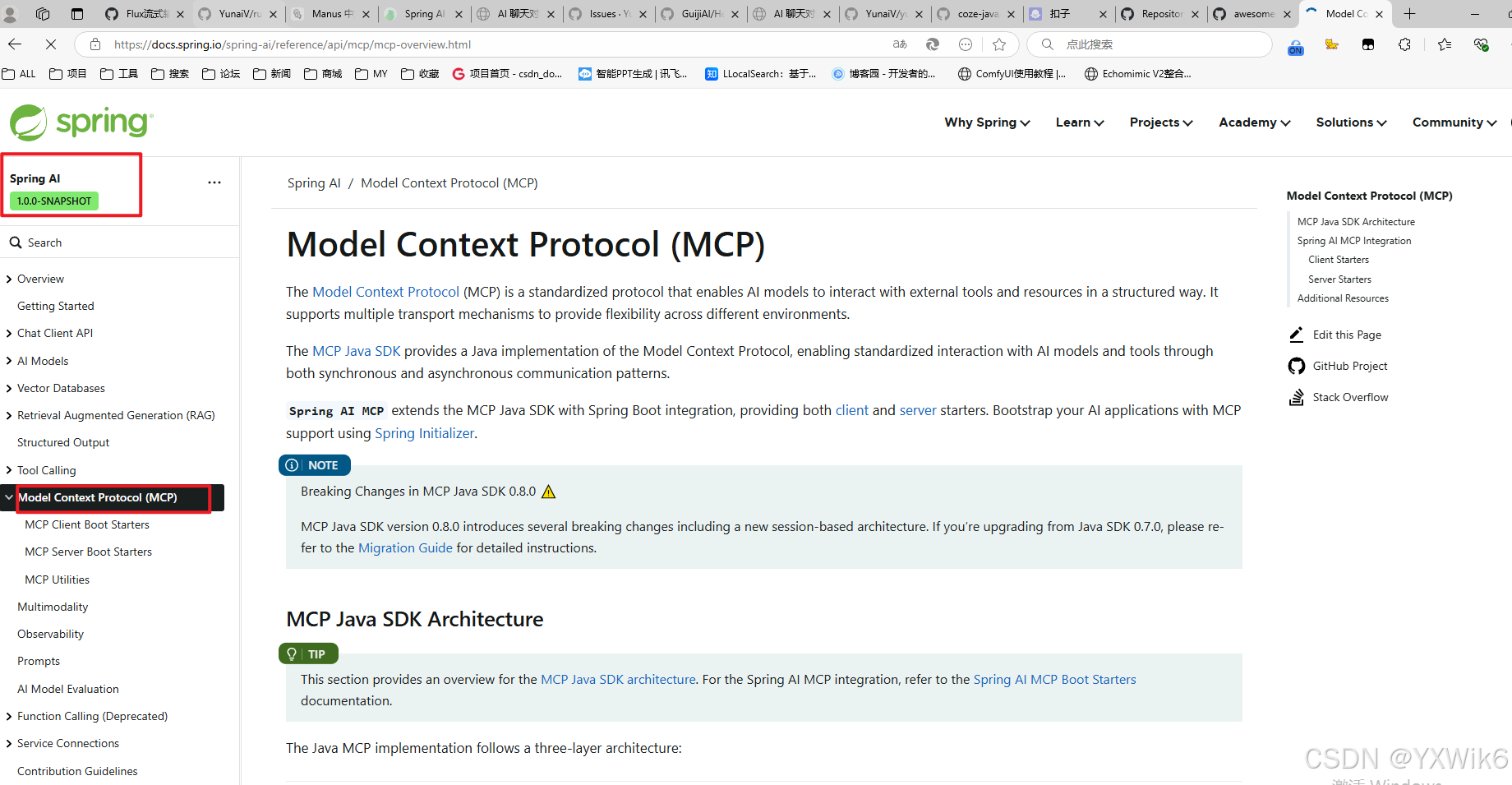Close the Spring AI browser tab

459,14
